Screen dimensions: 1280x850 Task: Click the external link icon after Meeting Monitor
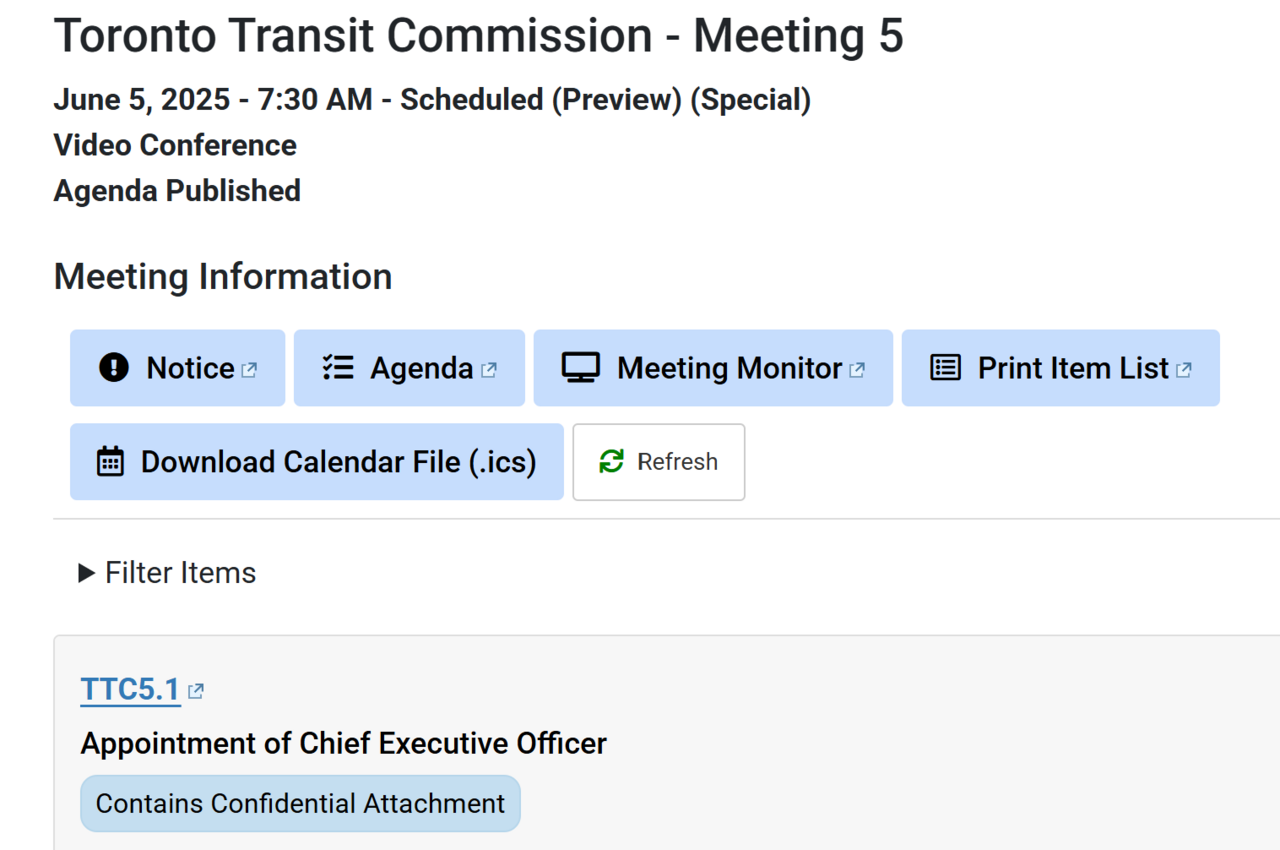(x=857, y=370)
